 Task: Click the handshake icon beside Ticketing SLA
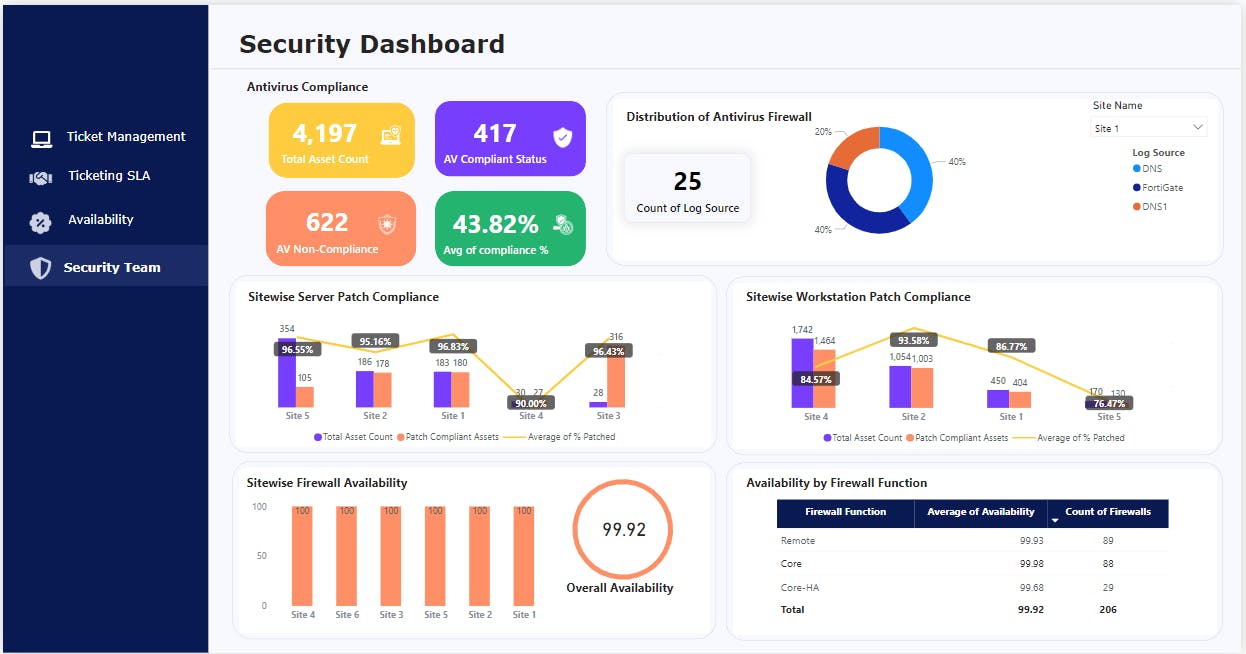(40, 176)
